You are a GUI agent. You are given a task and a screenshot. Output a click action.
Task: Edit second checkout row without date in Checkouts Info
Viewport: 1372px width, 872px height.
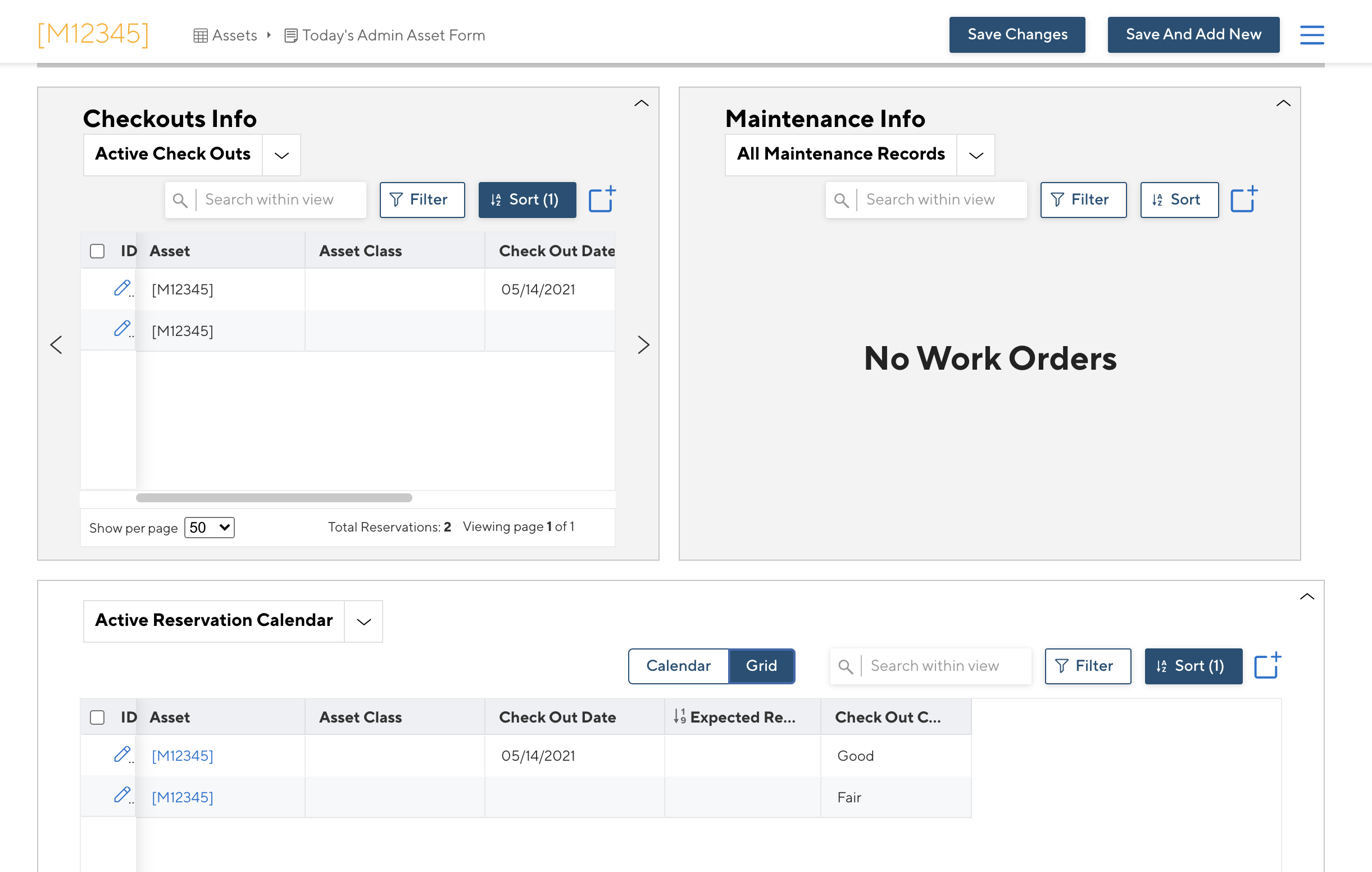click(x=122, y=329)
